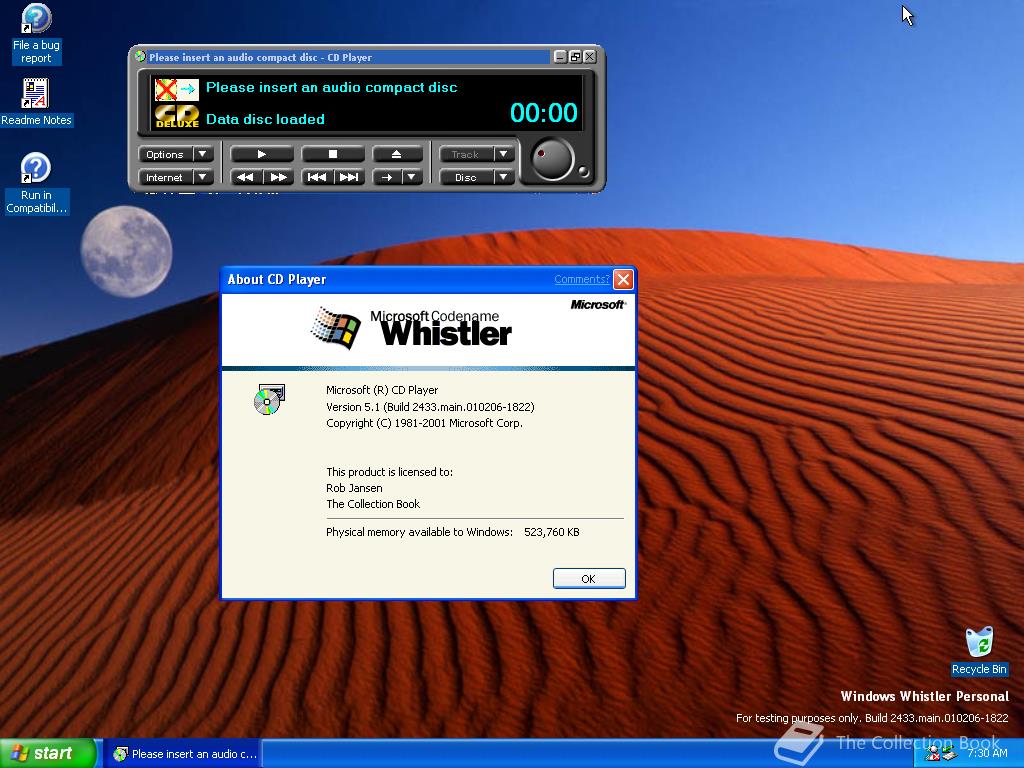1024x768 pixels.
Task: Click the 00:00 time display
Action: (x=543, y=112)
